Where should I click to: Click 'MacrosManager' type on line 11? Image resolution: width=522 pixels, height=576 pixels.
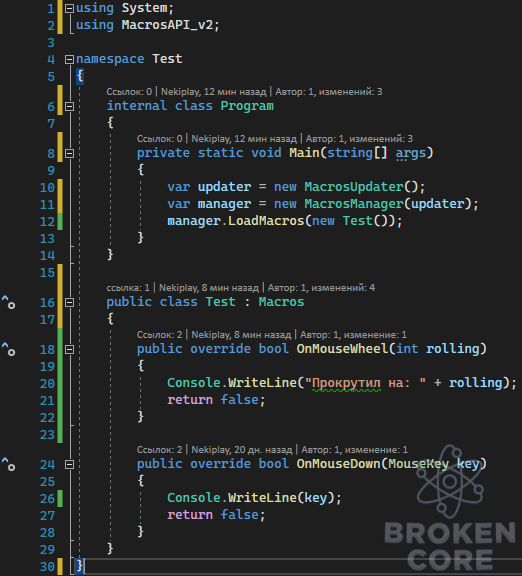354,204
